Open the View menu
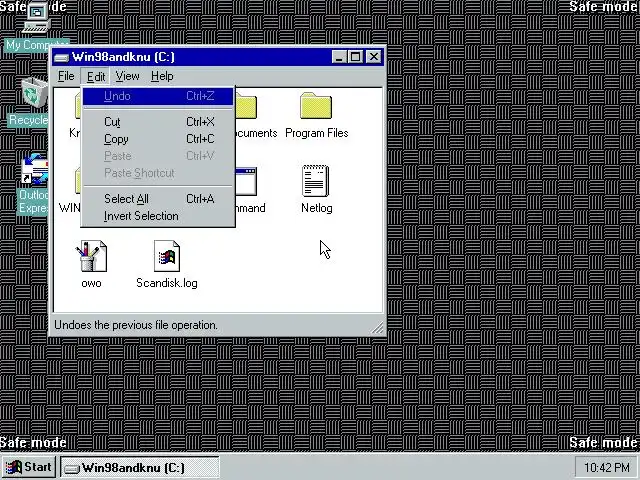 tap(127, 76)
